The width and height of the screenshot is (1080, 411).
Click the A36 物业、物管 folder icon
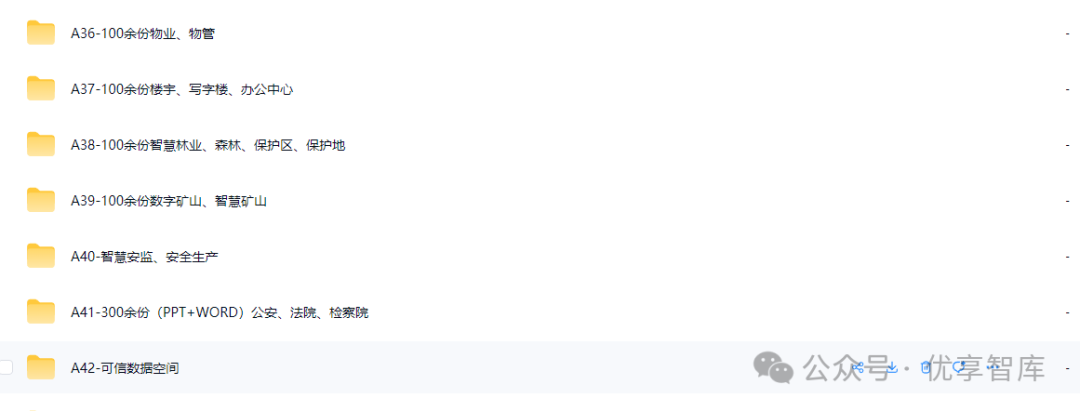(x=41, y=32)
